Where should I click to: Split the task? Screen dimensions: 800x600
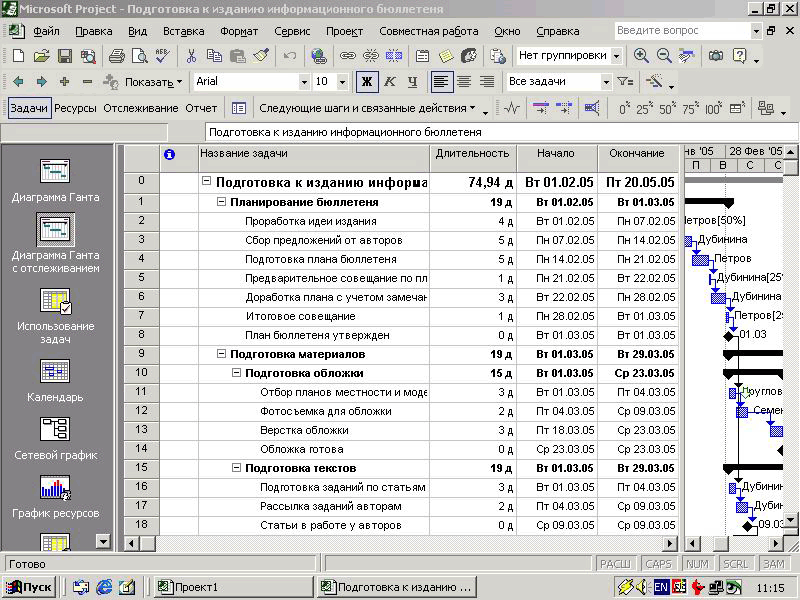(x=394, y=55)
